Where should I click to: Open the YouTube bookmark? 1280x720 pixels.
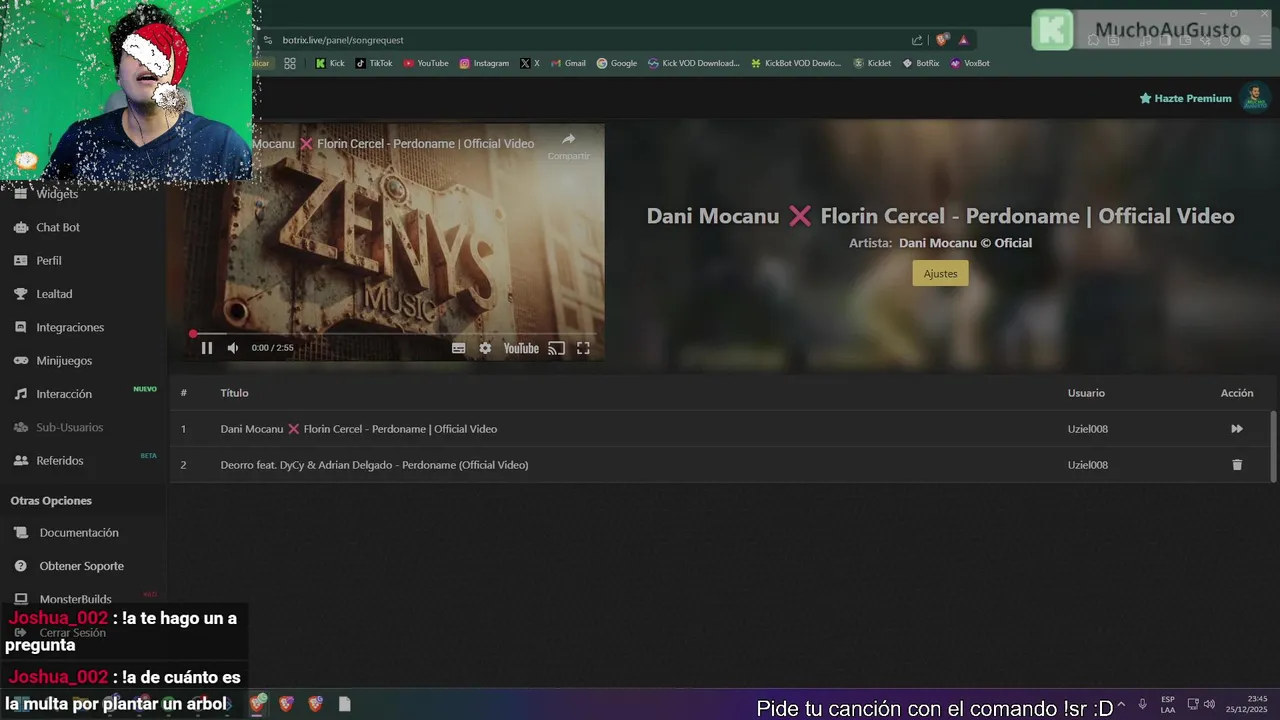pos(426,63)
